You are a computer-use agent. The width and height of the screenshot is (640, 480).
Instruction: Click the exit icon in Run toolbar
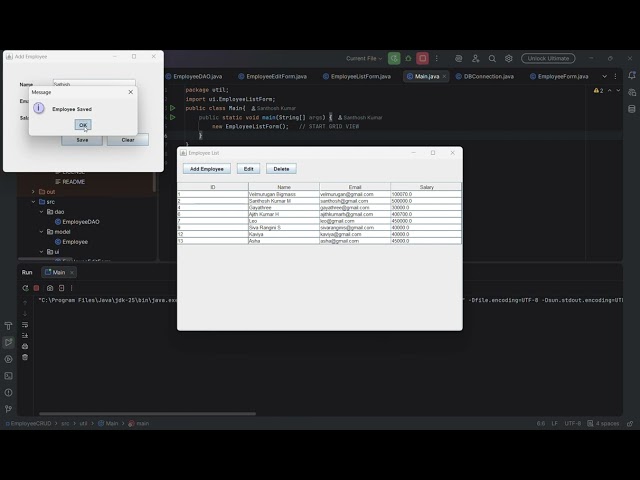tap(62, 288)
